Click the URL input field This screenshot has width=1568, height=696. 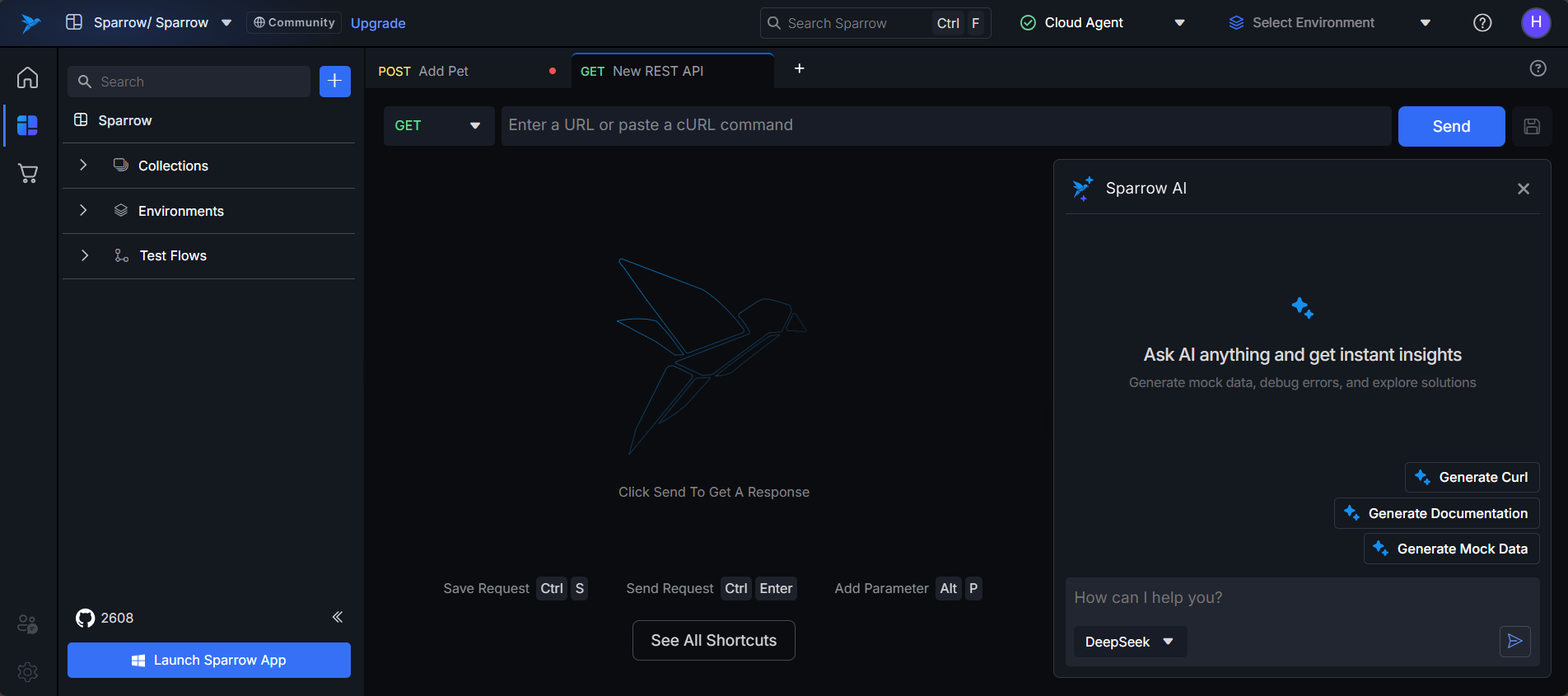945,126
